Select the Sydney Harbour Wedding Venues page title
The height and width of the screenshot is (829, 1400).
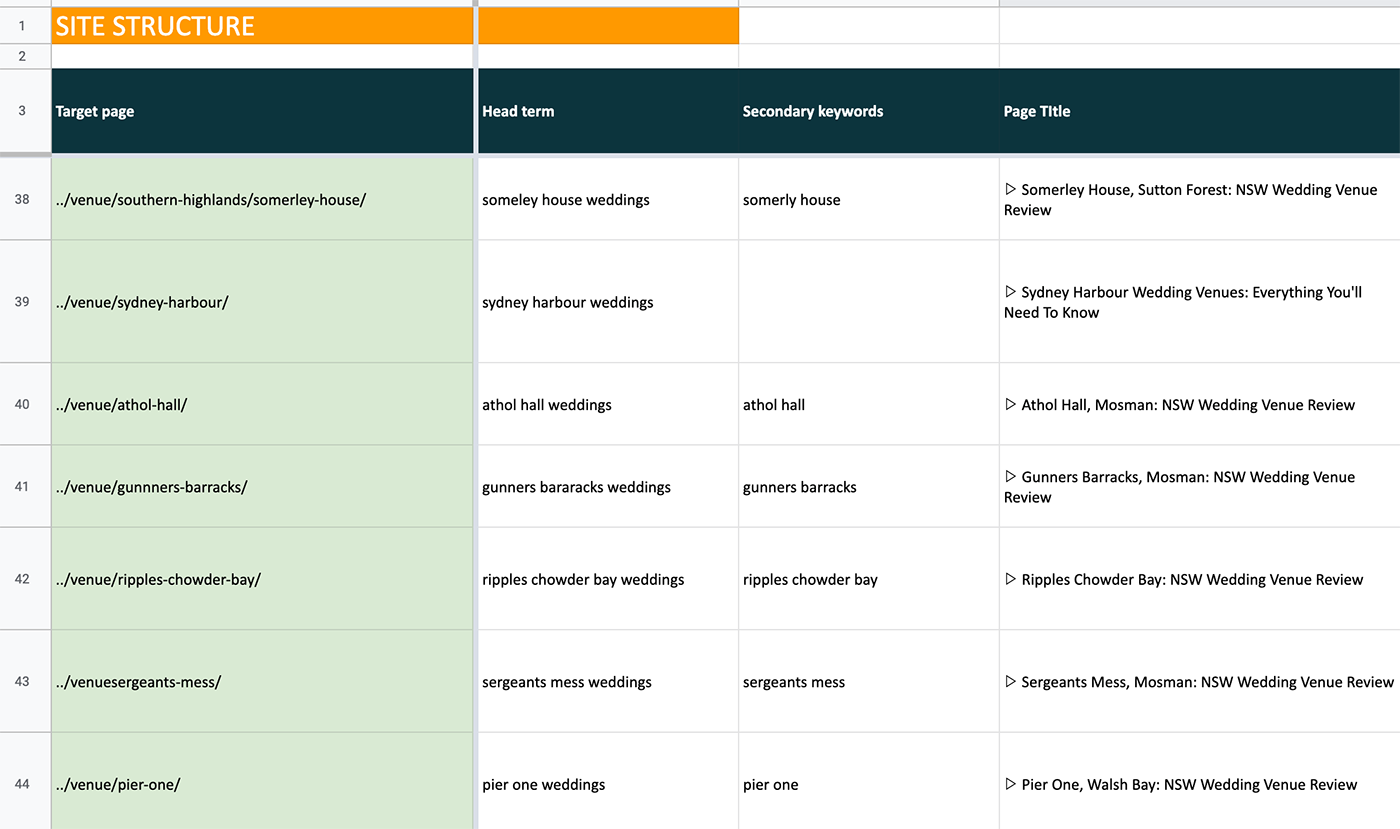(x=1199, y=301)
